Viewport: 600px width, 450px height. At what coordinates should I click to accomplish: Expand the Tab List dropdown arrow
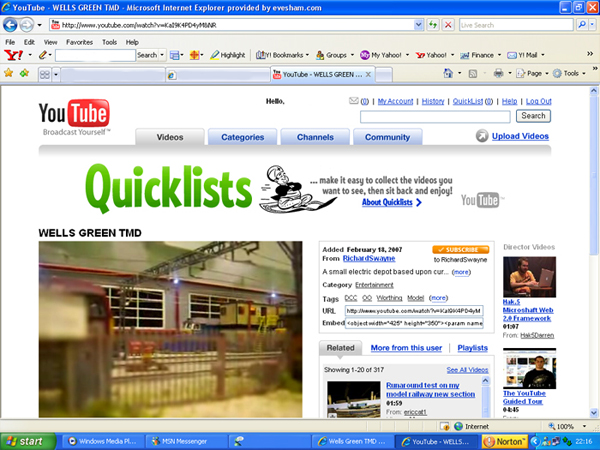pyautogui.click(x=56, y=74)
